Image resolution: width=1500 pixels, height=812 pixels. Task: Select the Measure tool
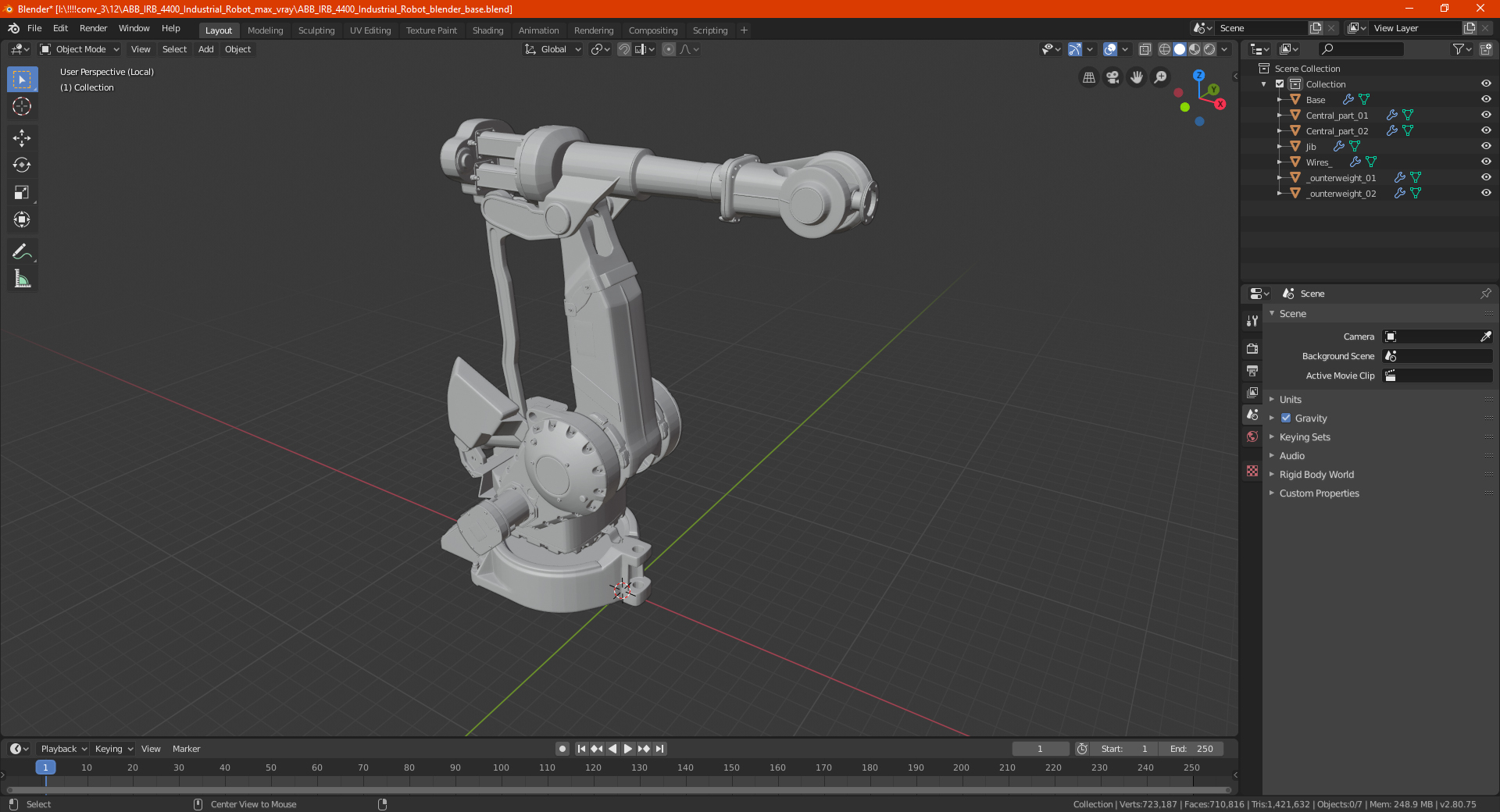click(x=22, y=279)
